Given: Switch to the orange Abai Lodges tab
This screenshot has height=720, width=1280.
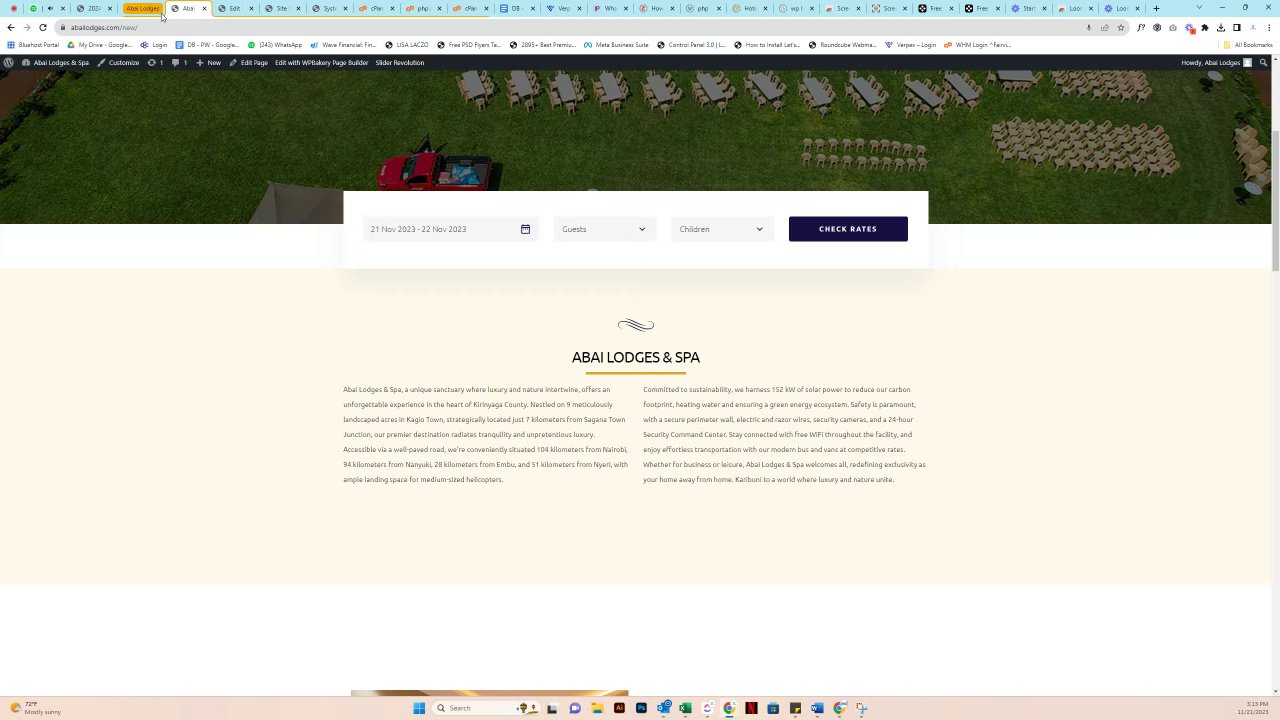Looking at the screenshot, I should click(142, 8).
